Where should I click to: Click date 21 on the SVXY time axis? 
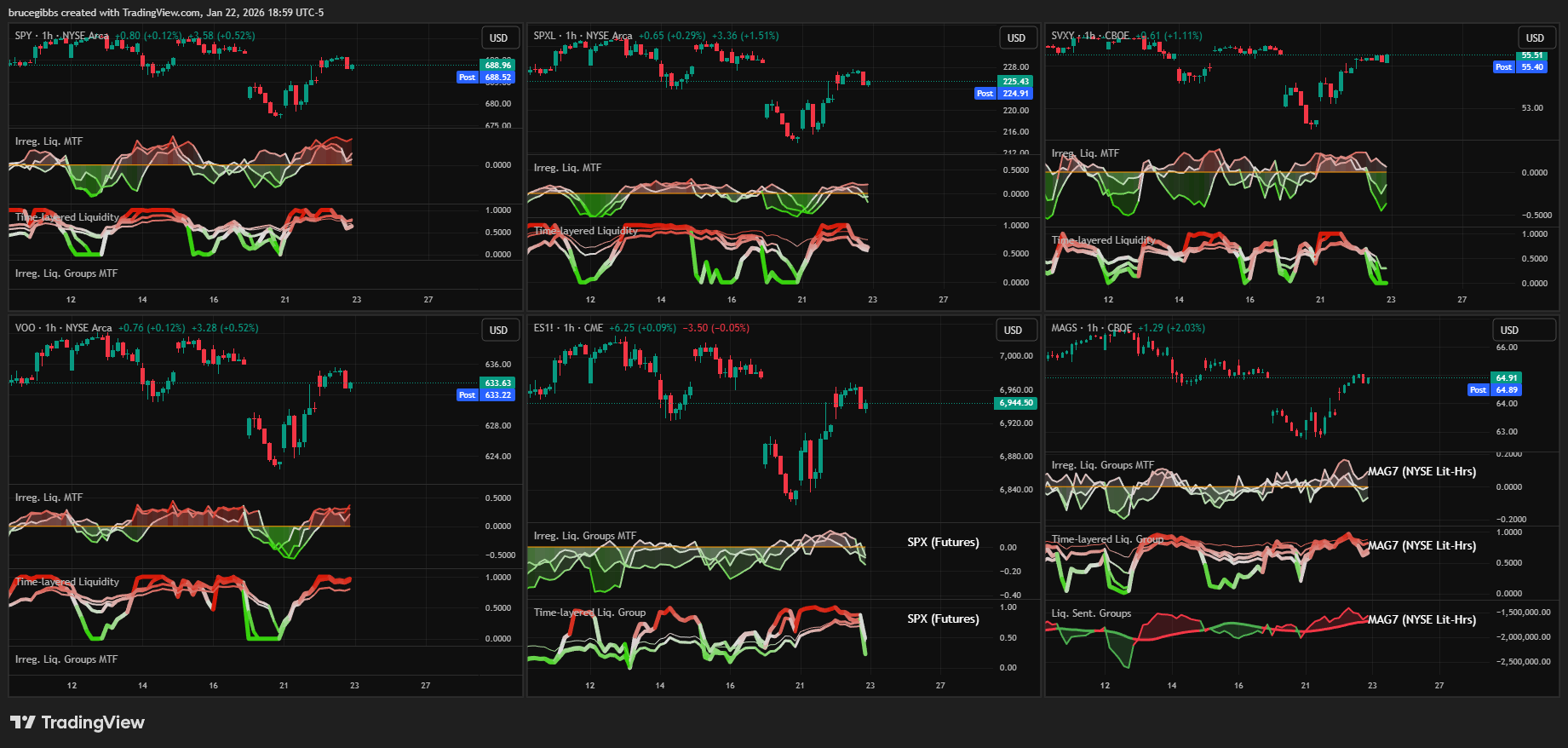(x=1320, y=300)
